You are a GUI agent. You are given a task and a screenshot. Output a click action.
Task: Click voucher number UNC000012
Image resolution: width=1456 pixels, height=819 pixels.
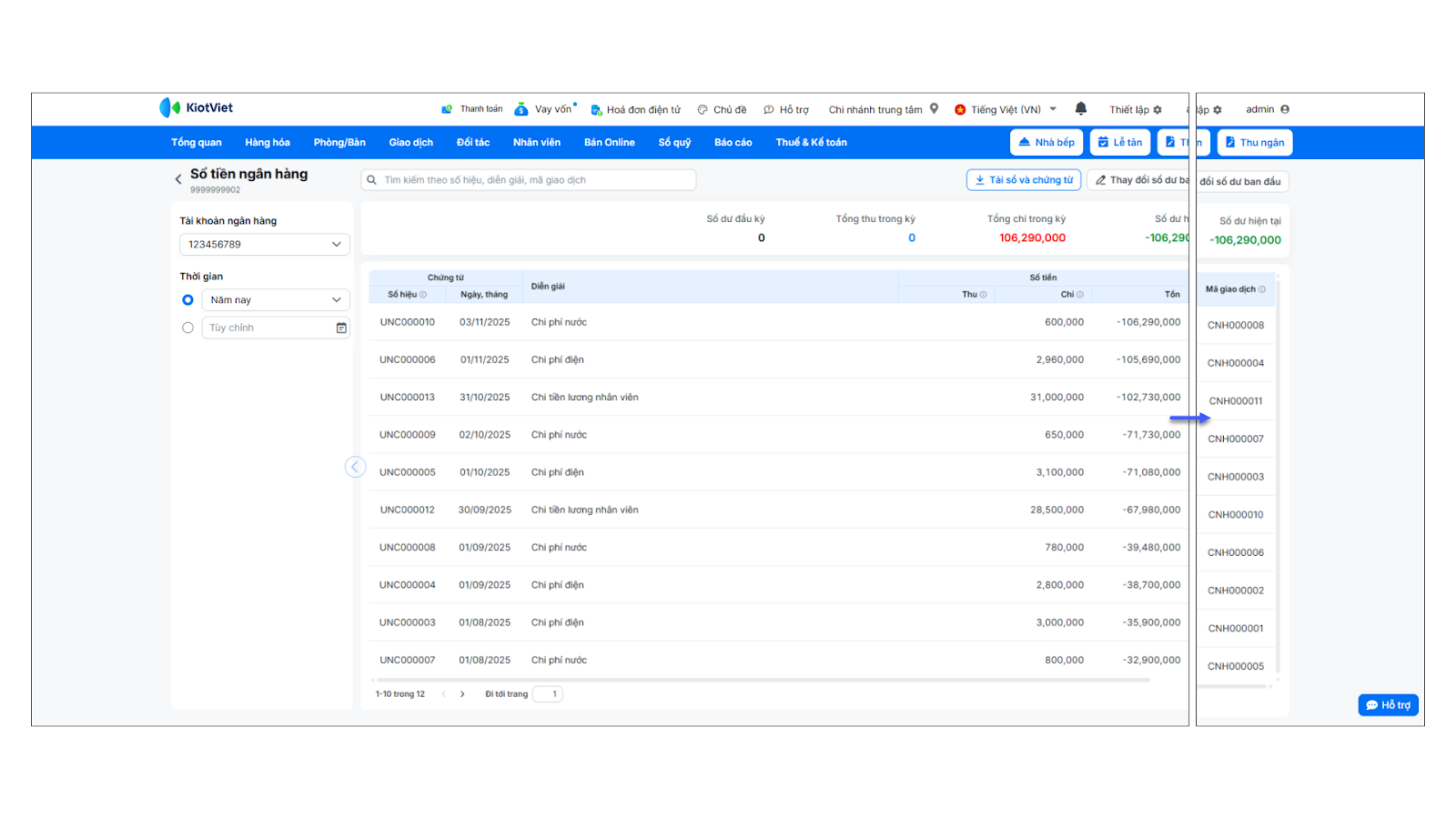(x=408, y=511)
